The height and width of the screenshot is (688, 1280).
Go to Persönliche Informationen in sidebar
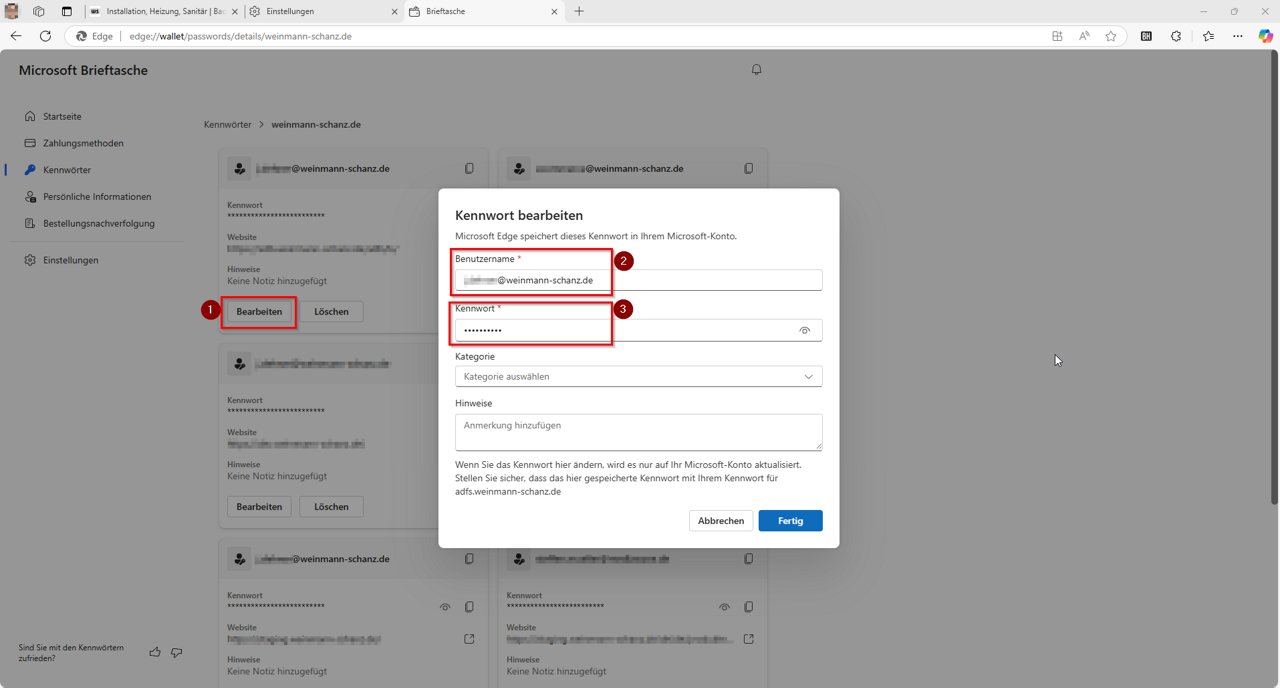[97, 197]
